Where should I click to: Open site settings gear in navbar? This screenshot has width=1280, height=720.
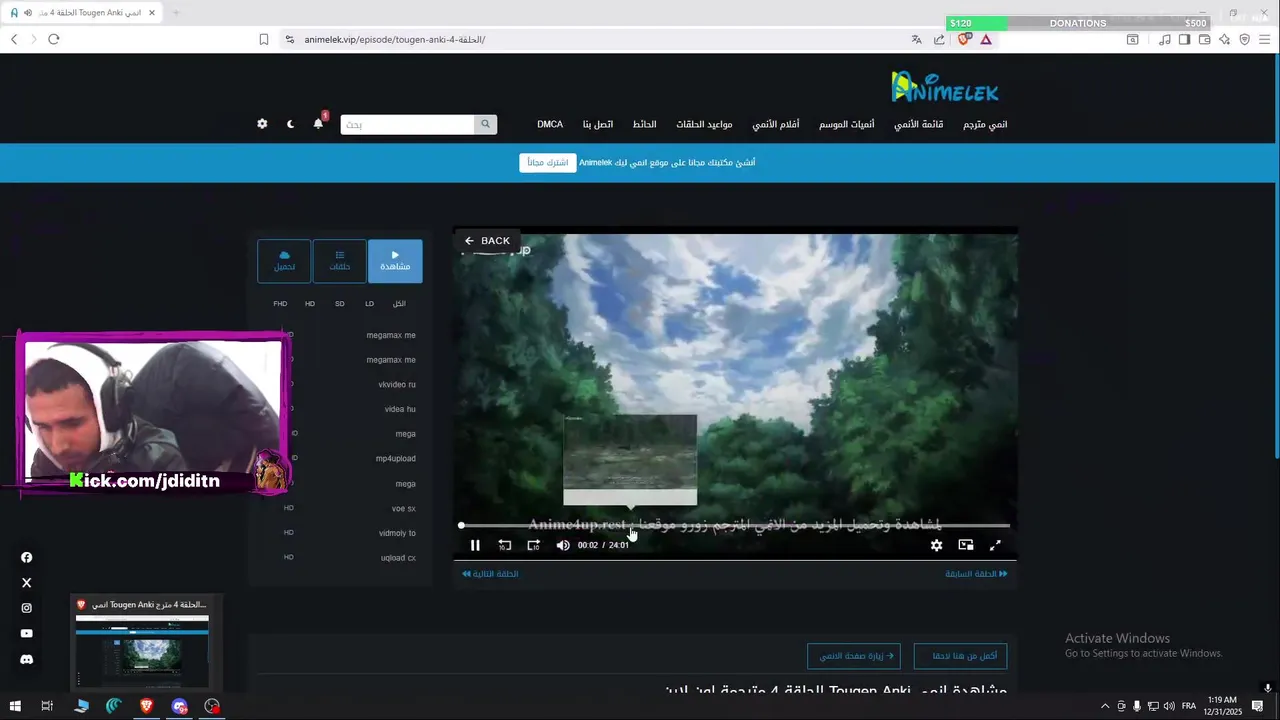pyautogui.click(x=262, y=124)
